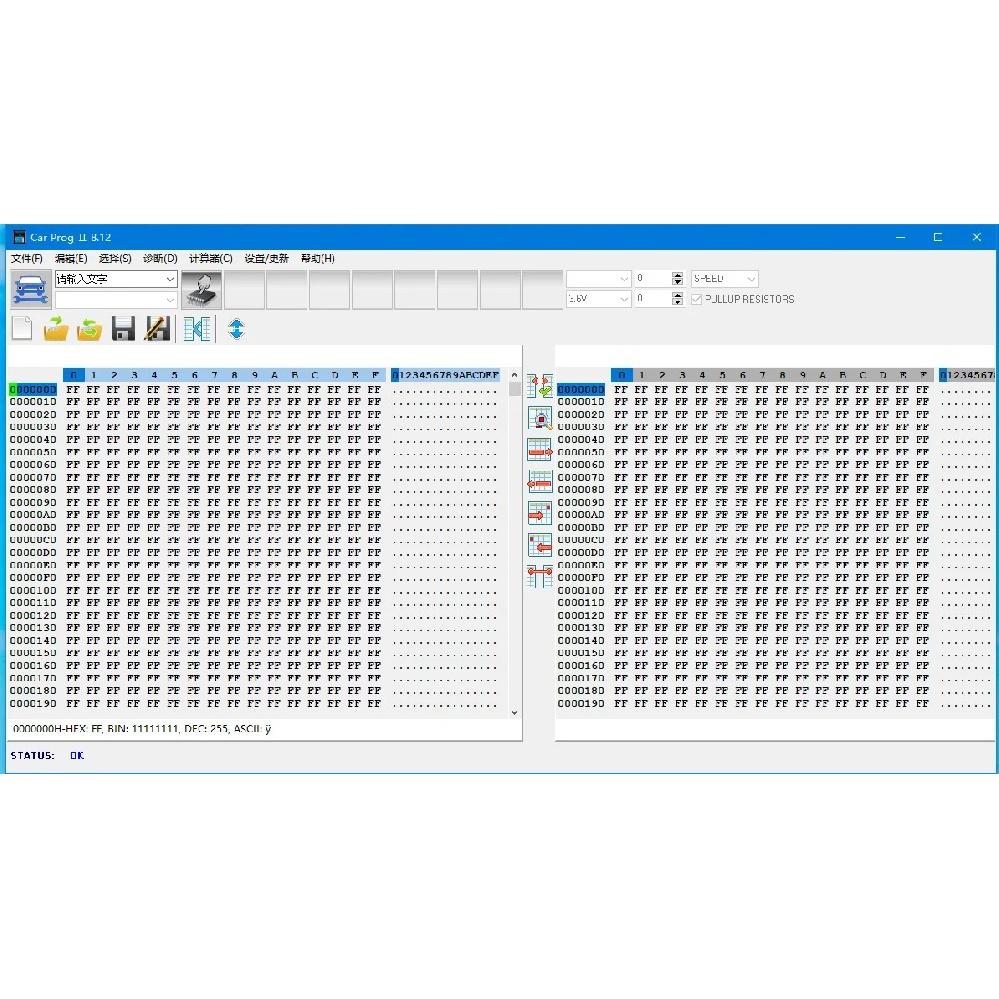The width and height of the screenshot is (999, 999).
Task: Click the copy cell to left icon
Action: pos(540,545)
